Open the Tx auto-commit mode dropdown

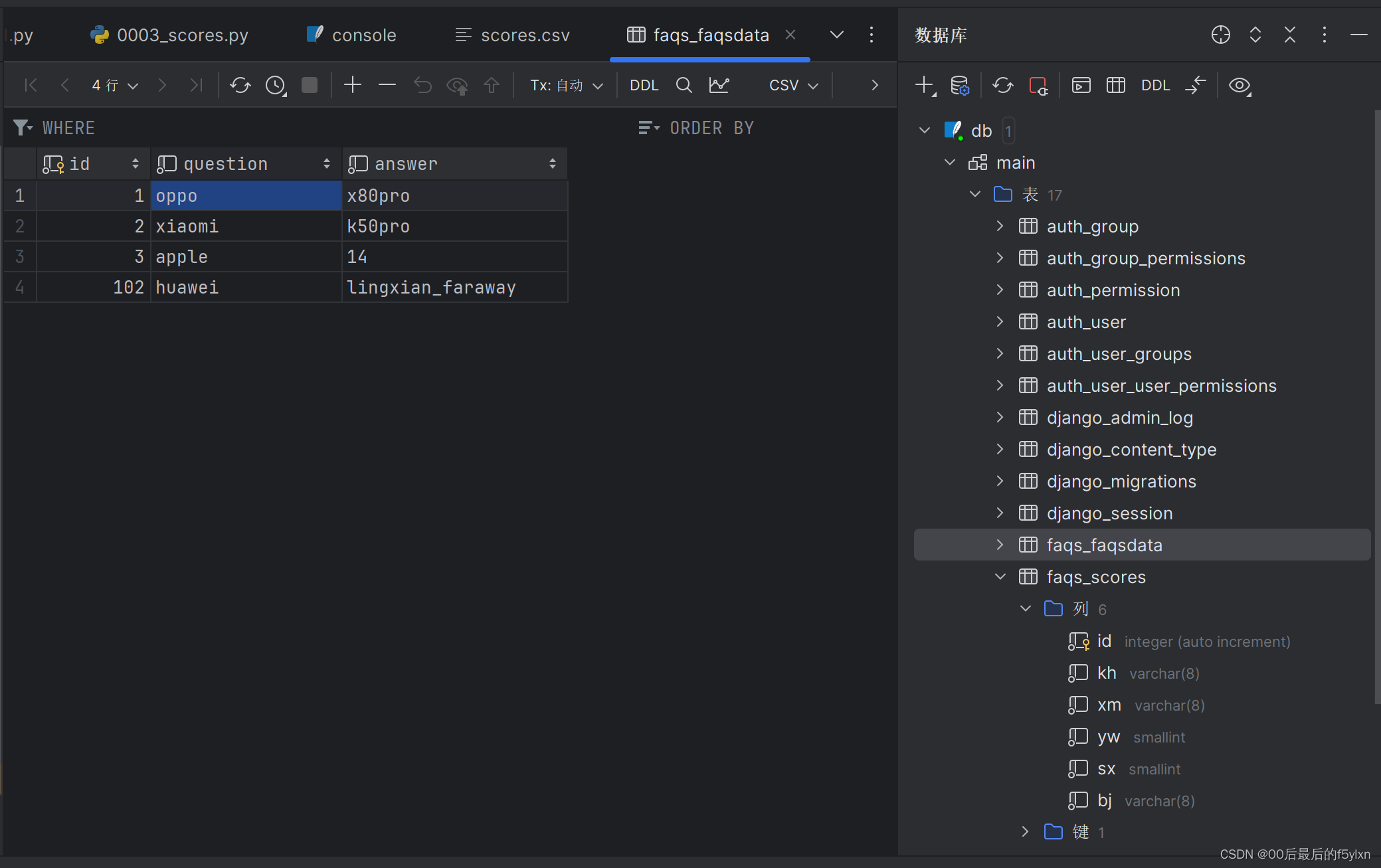coord(565,85)
